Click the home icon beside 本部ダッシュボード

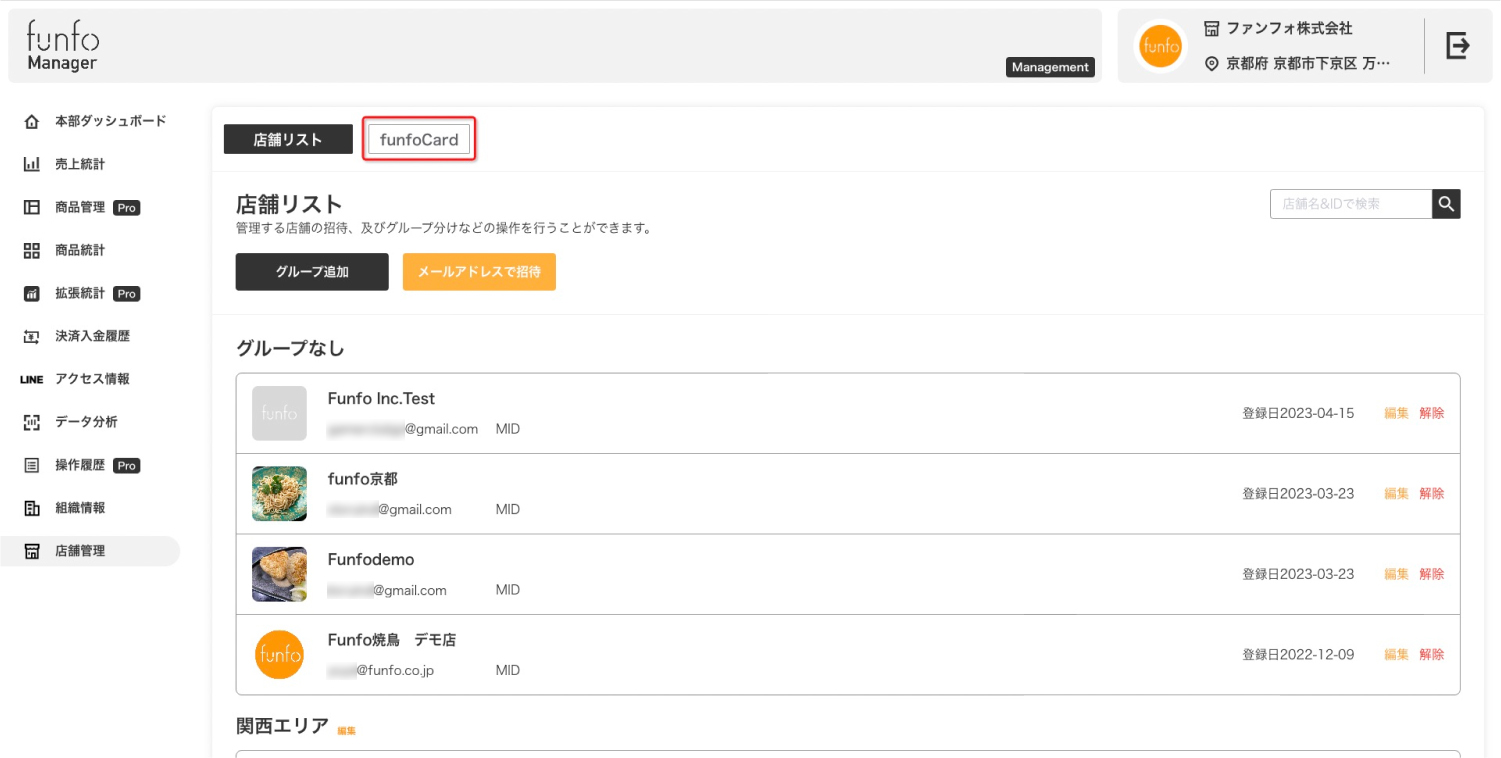pyautogui.click(x=32, y=121)
